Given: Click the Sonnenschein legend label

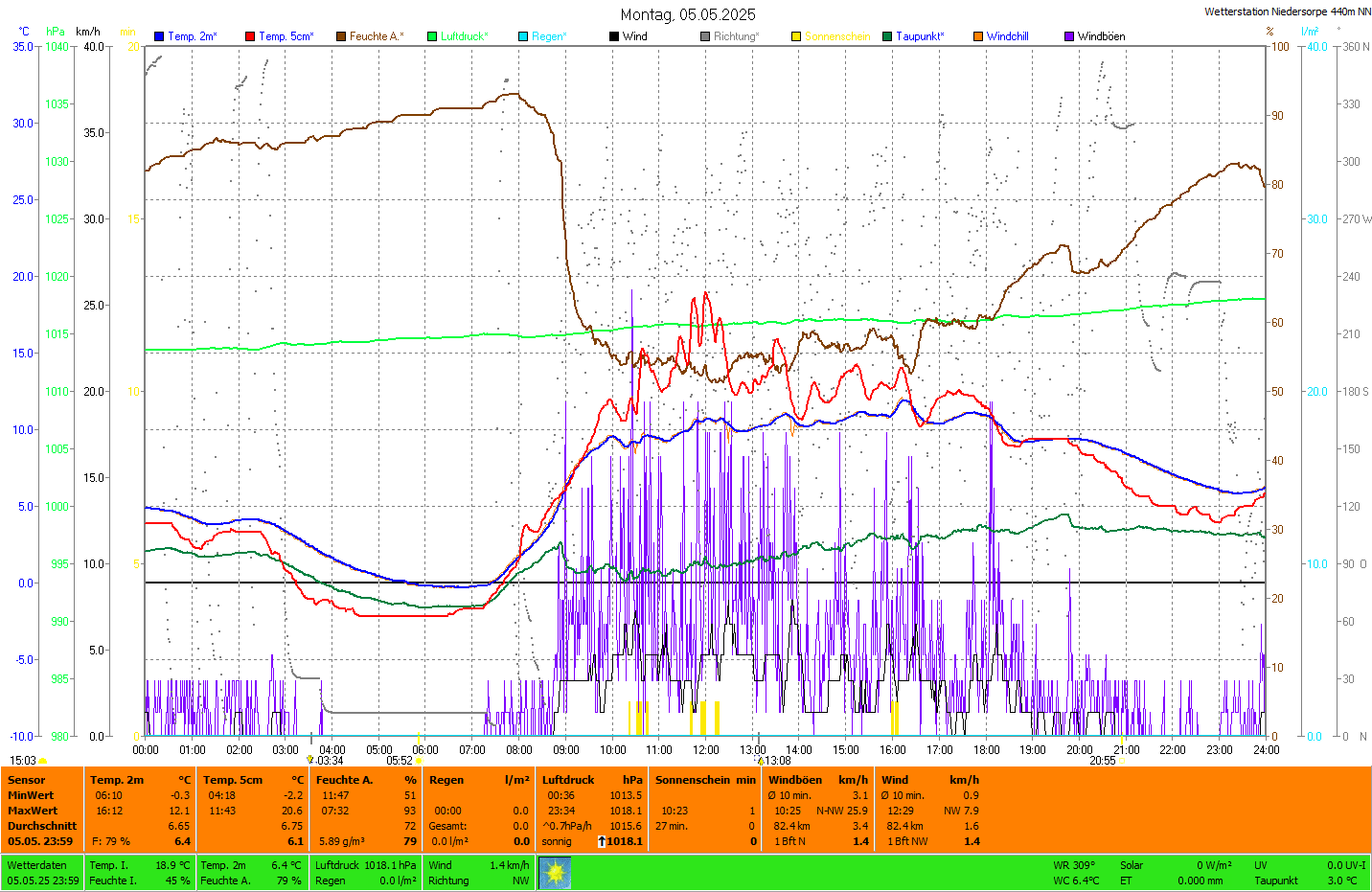Looking at the screenshot, I should click(x=836, y=36).
